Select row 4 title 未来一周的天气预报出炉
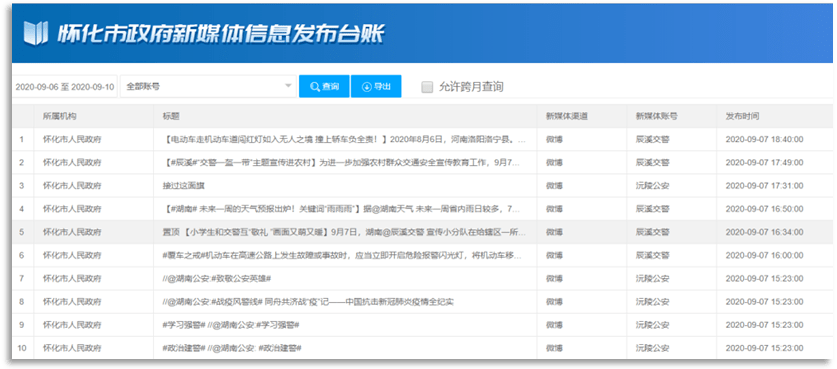This screenshot has height=369, width=837. (x=342, y=209)
